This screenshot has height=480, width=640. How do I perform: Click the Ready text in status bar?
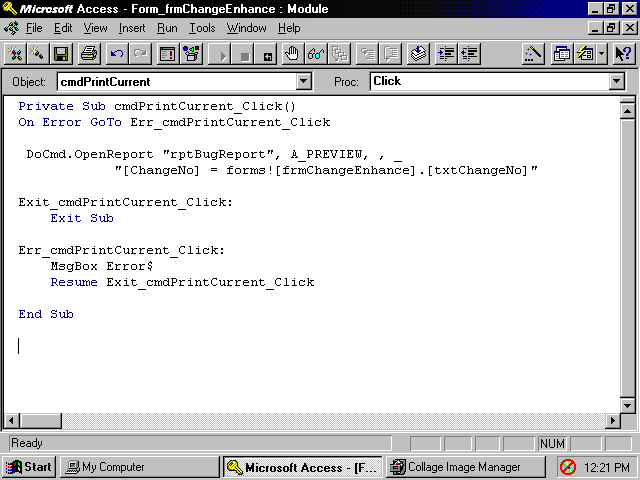point(27,443)
